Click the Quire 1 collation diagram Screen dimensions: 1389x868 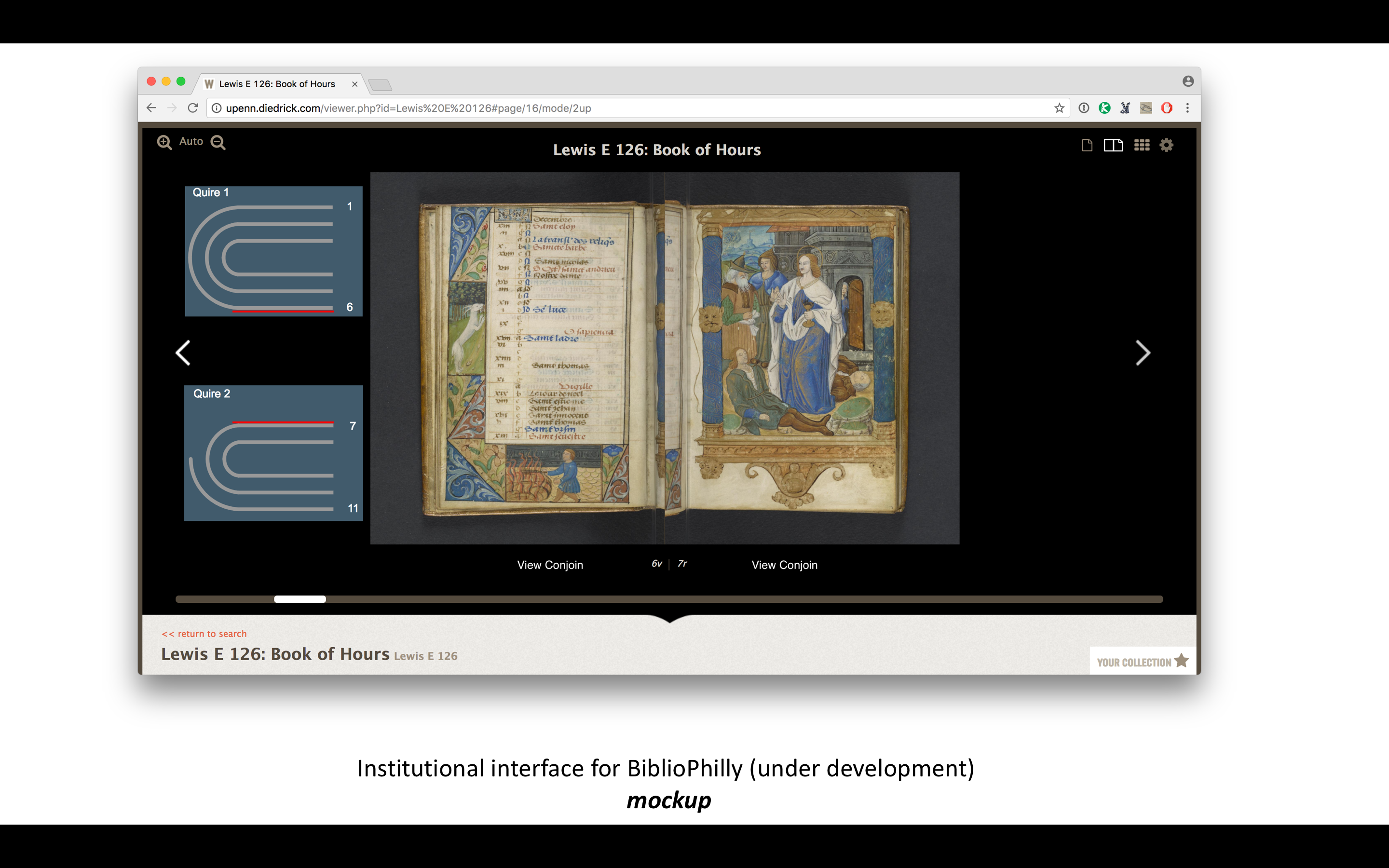click(x=274, y=251)
